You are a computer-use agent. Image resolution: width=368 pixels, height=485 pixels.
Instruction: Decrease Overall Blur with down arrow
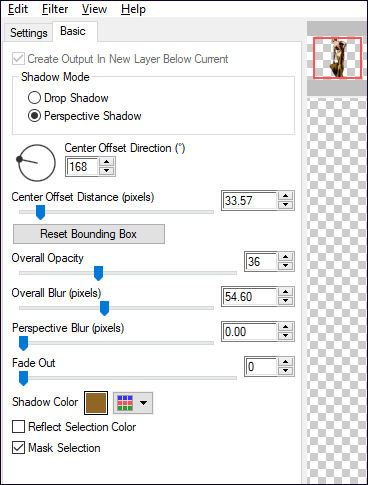coord(286,301)
